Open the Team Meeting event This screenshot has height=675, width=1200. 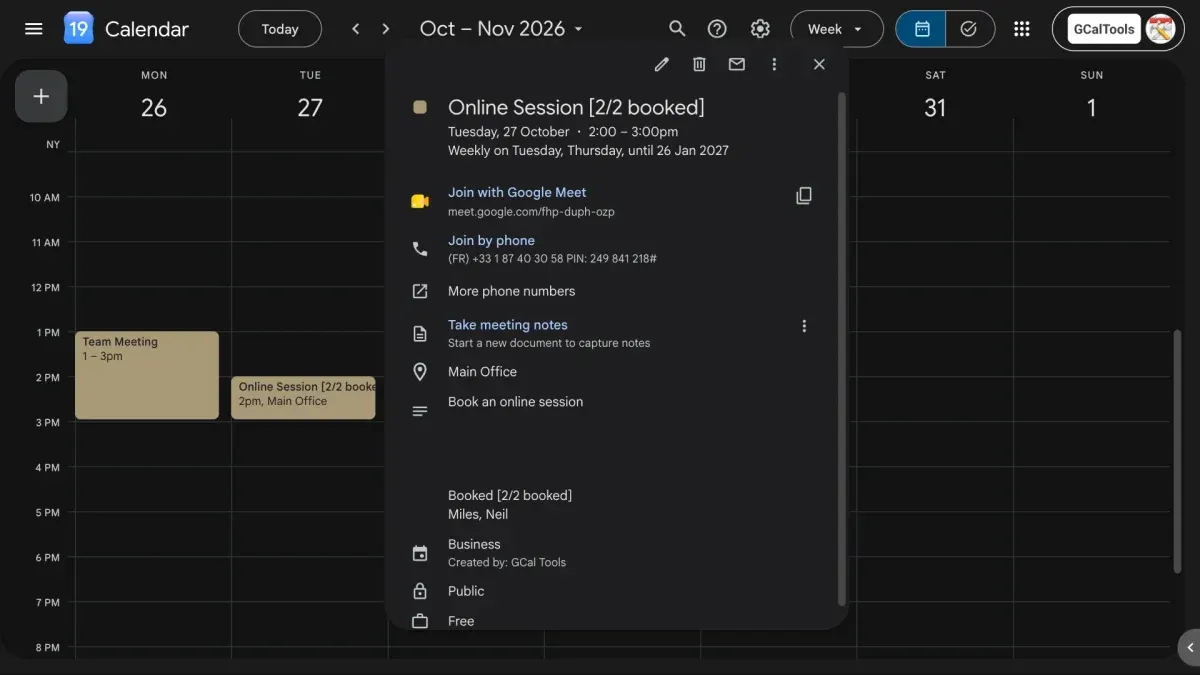coord(147,375)
